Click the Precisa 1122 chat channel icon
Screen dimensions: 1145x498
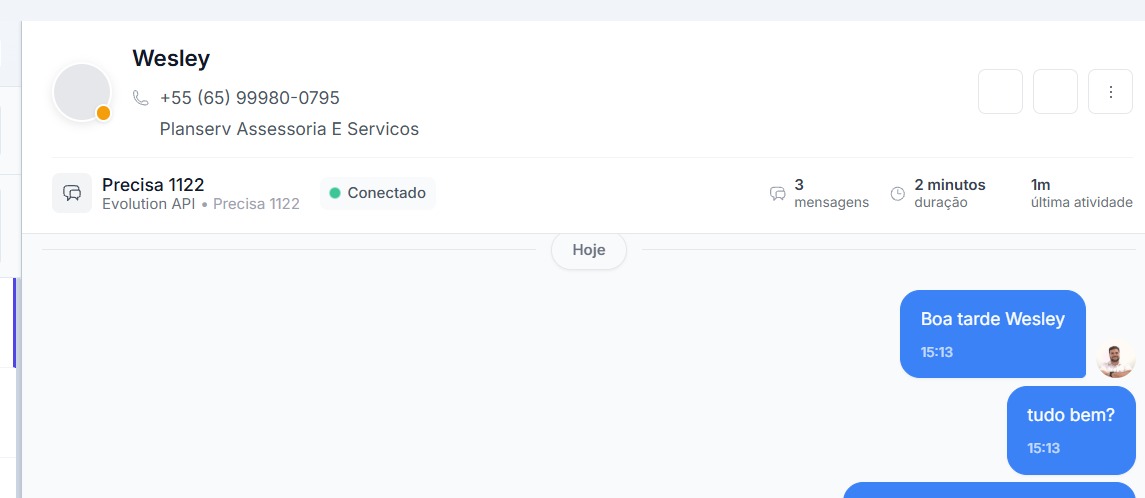click(x=72, y=193)
